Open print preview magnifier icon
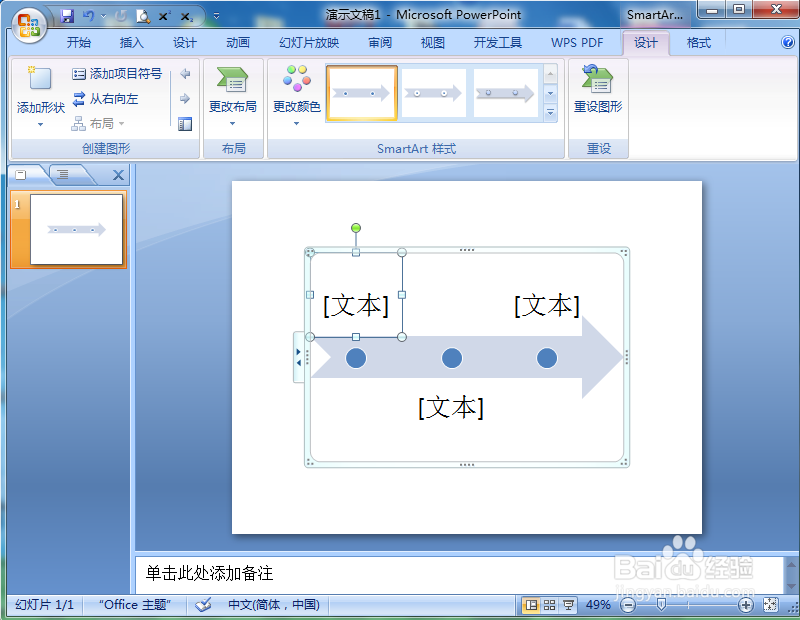Viewport: 800px width, 620px height. (x=143, y=16)
